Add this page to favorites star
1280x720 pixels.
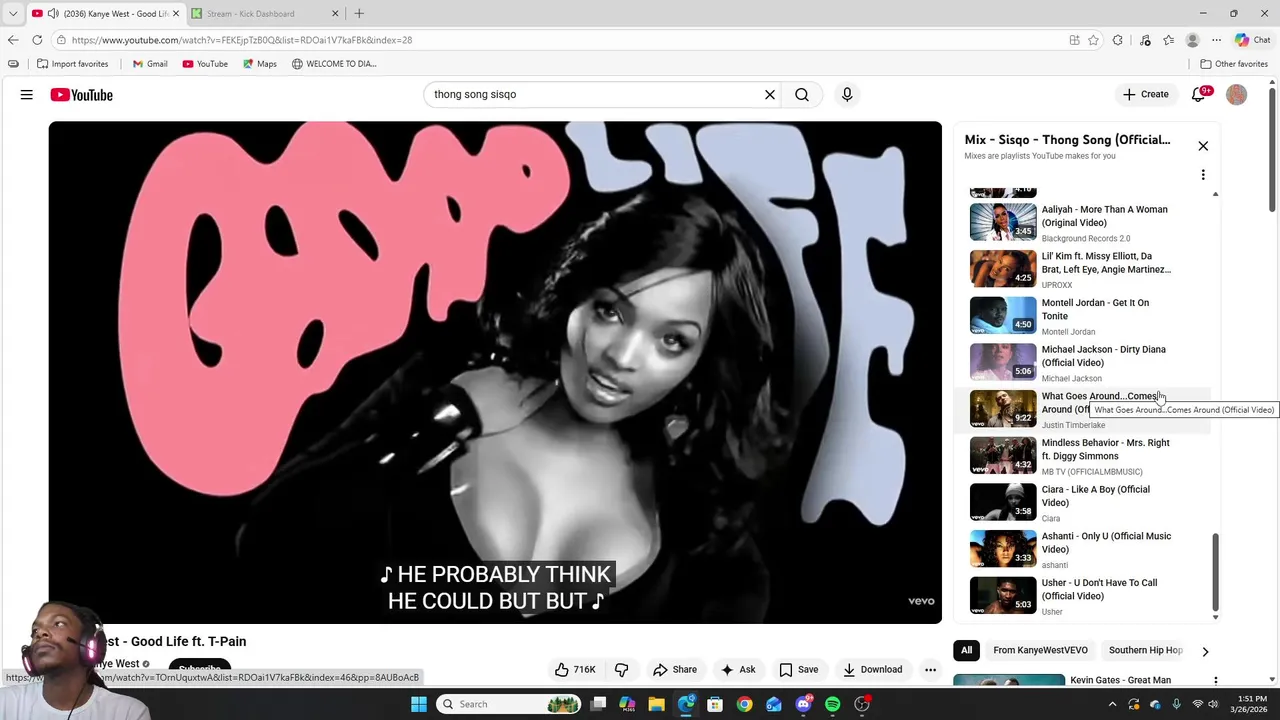click(x=1093, y=40)
